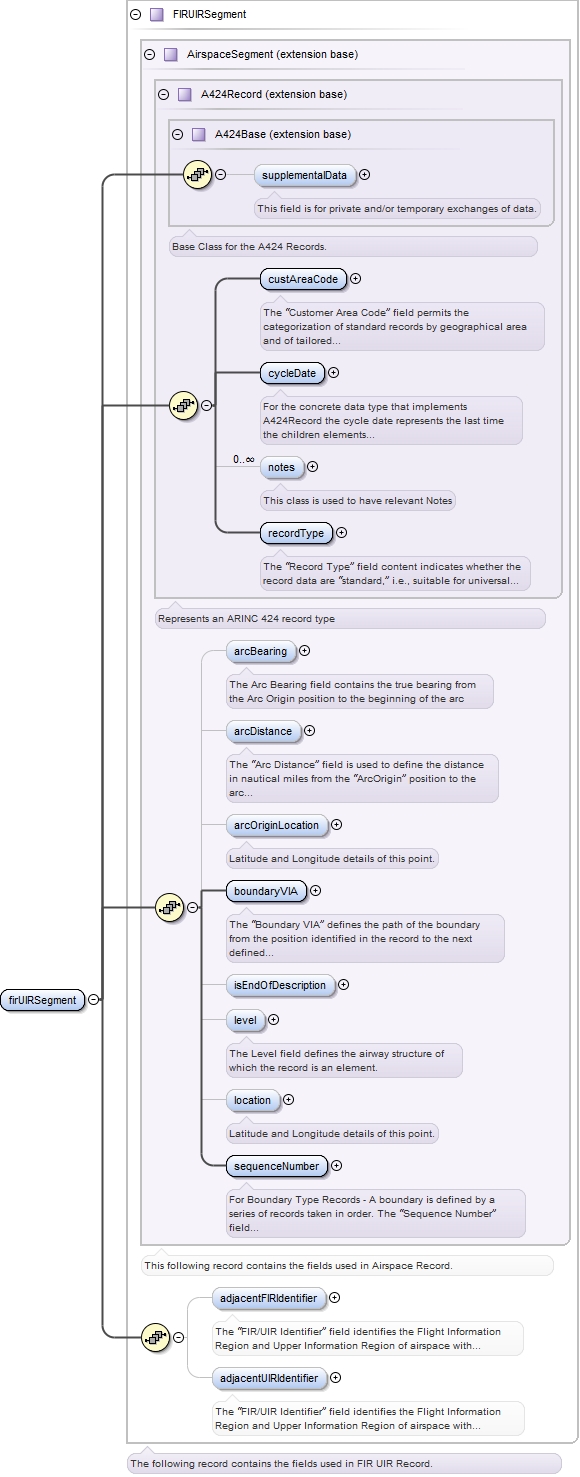
Task: Expand the custAreaCode element
Action: click(355, 280)
